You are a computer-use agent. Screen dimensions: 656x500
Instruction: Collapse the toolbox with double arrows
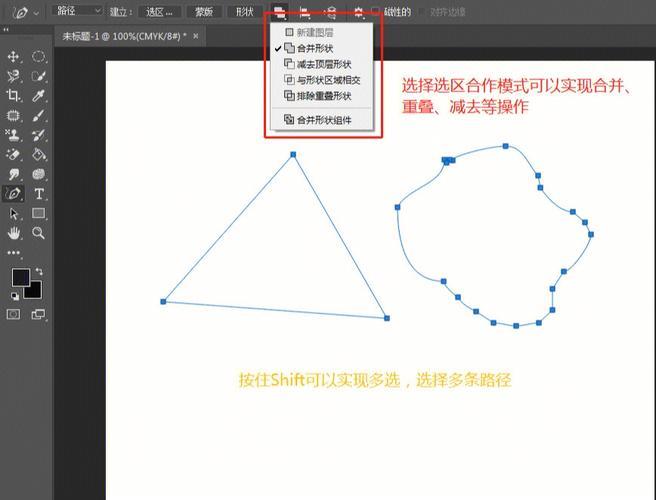point(6,30)
